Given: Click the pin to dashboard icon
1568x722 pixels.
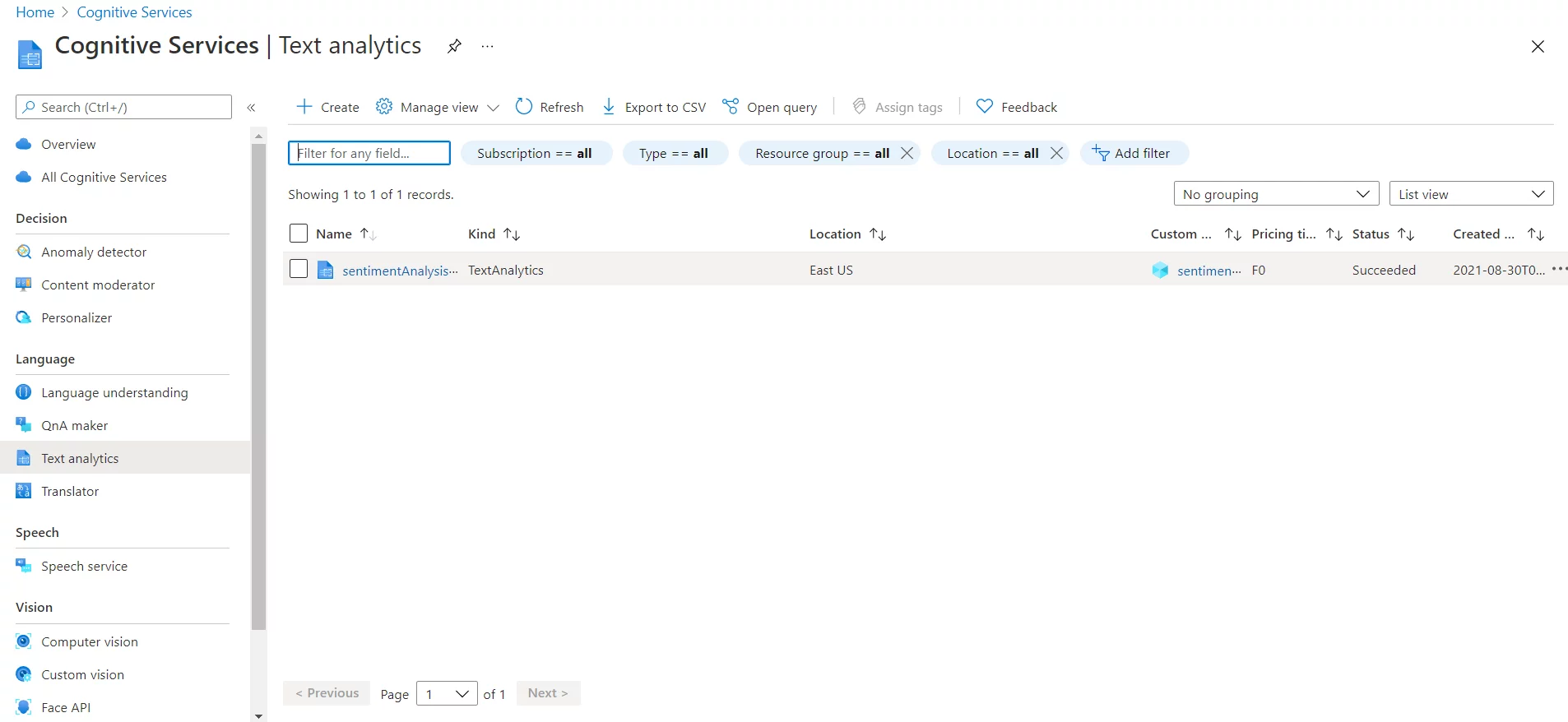Looking at the screenshot, I should click(454, 46).
